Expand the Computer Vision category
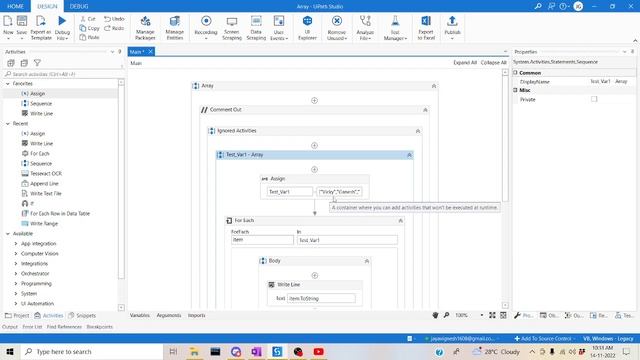 tap(16, 253)
